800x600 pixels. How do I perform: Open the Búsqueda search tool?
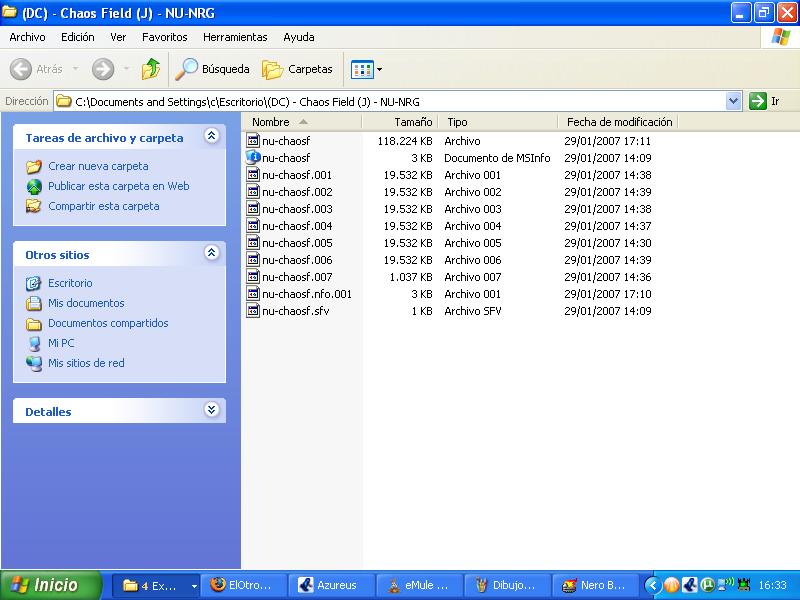212,69
